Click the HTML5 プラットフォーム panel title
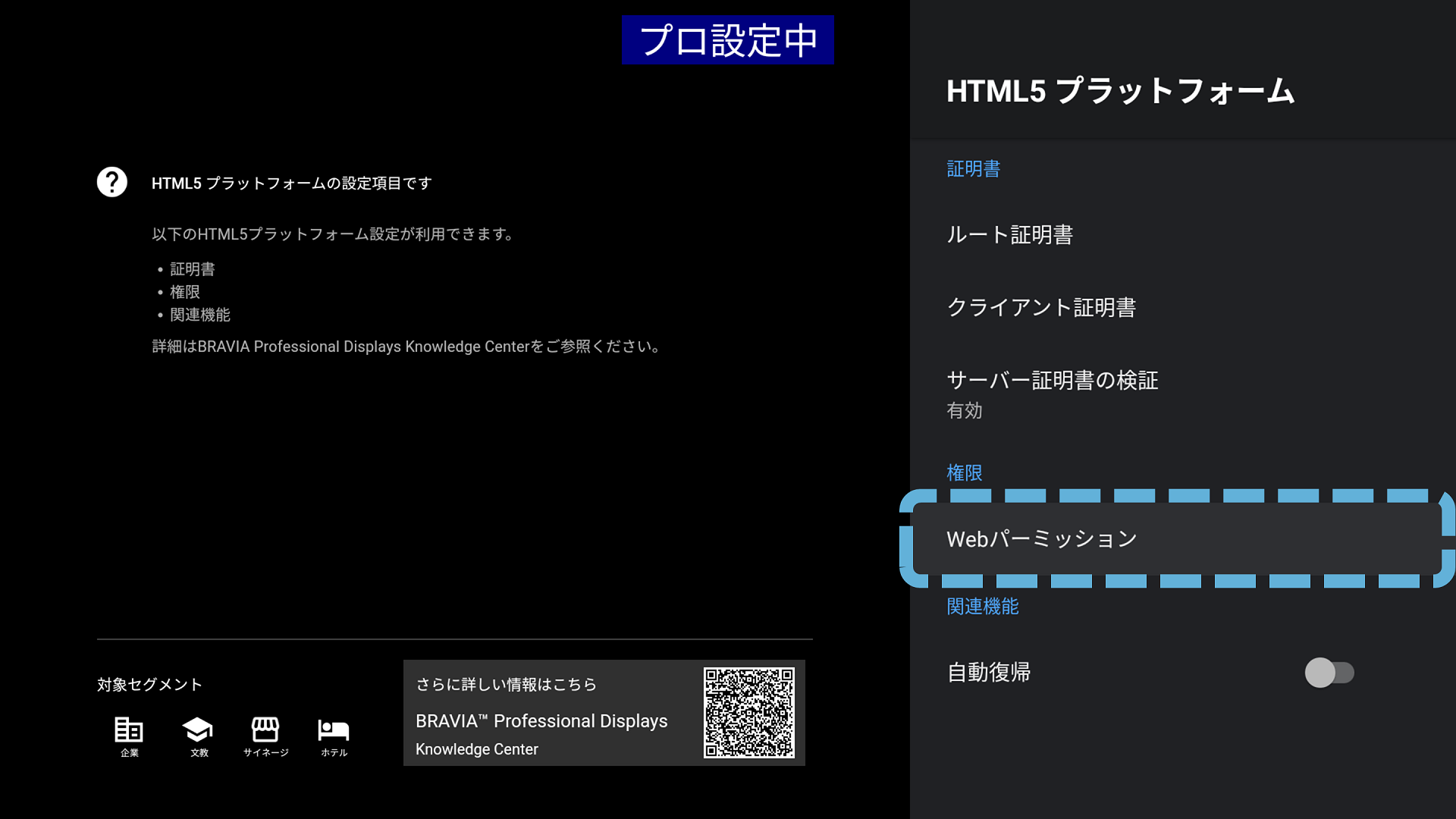The width and height of the screenshot is (1456, 819). [x=1120, y=91]
